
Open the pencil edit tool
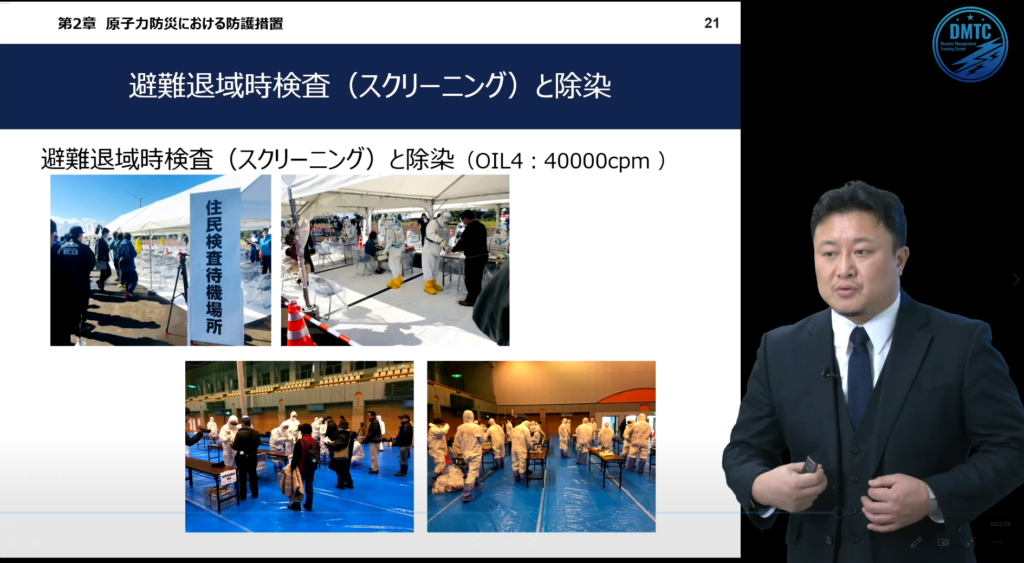tap(916, 542)
